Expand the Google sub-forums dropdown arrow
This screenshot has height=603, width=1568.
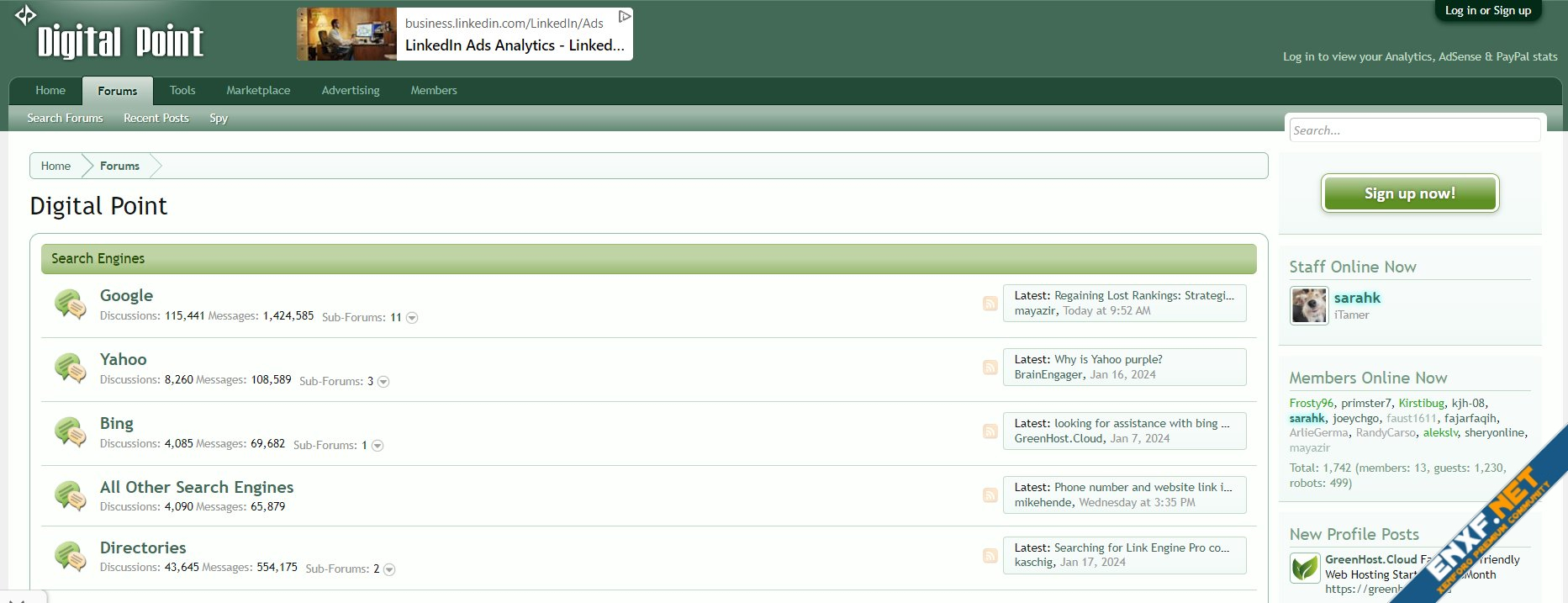pyautogui.click(x=412, y=318)
